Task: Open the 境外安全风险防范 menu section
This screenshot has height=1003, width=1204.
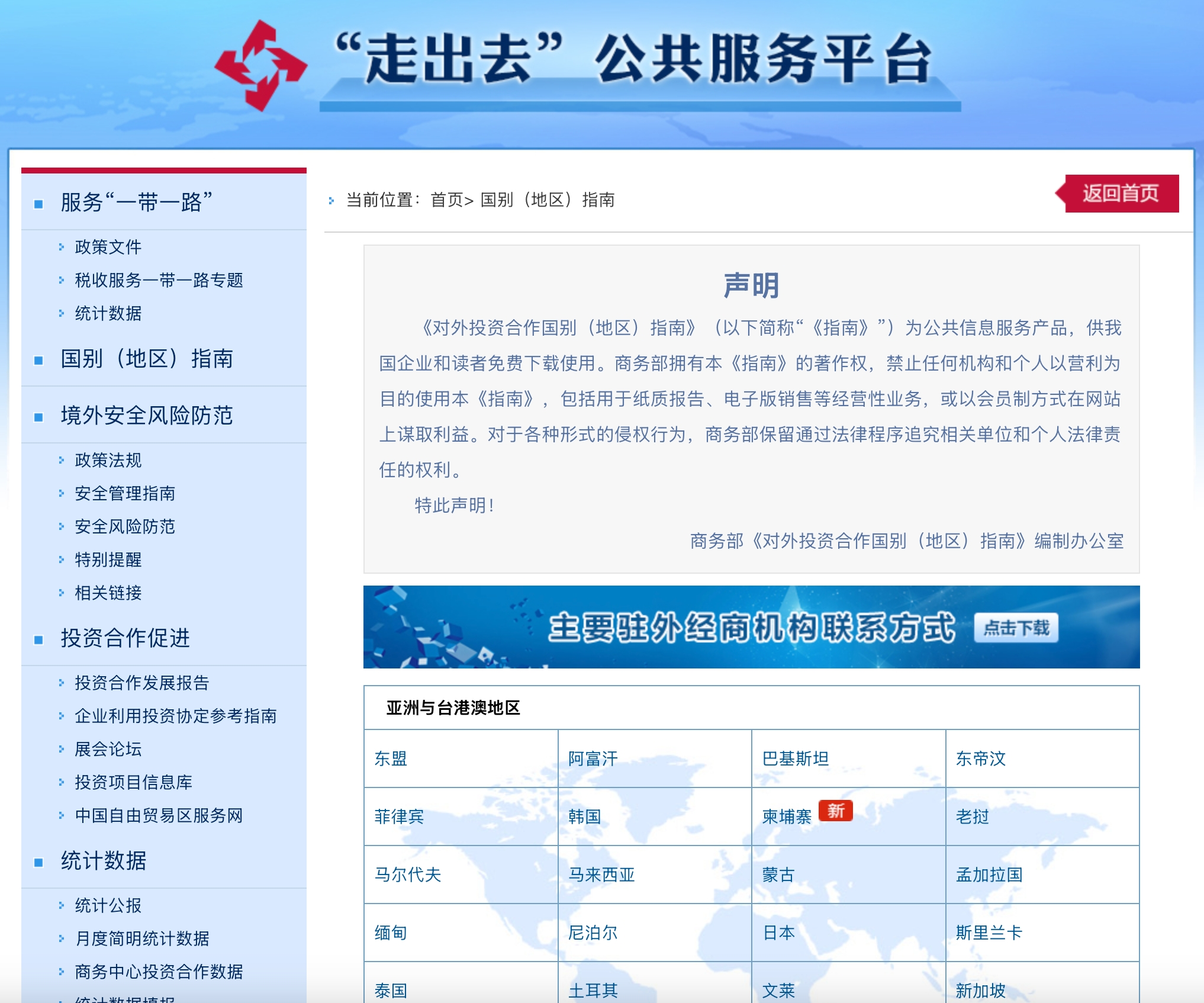Action: pyautogui.click(x=147, y=415)
